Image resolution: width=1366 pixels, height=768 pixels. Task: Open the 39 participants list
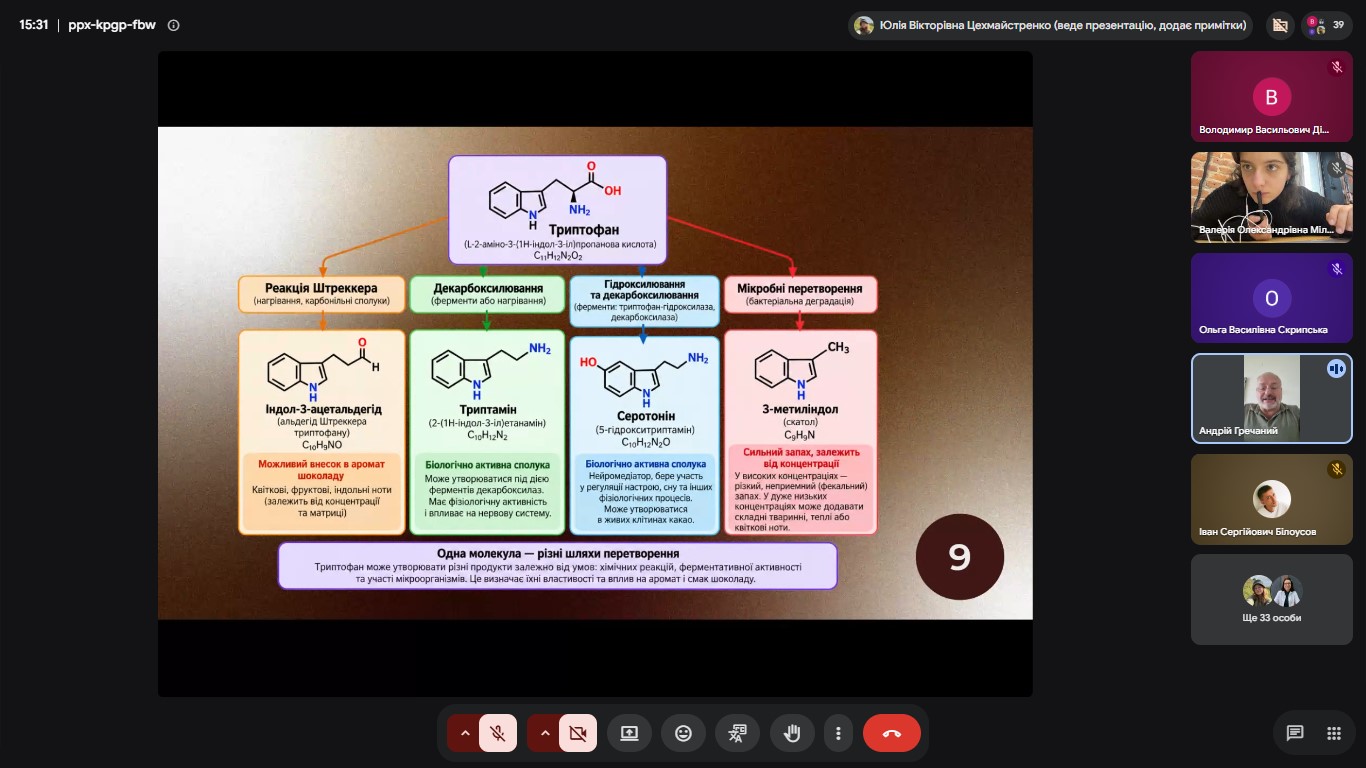tap(1327, 25)
